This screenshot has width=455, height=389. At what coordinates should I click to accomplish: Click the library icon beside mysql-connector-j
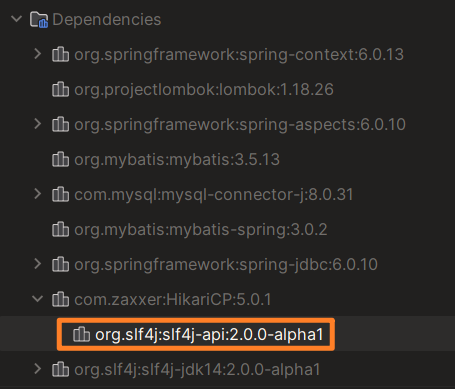click(61, 194)
